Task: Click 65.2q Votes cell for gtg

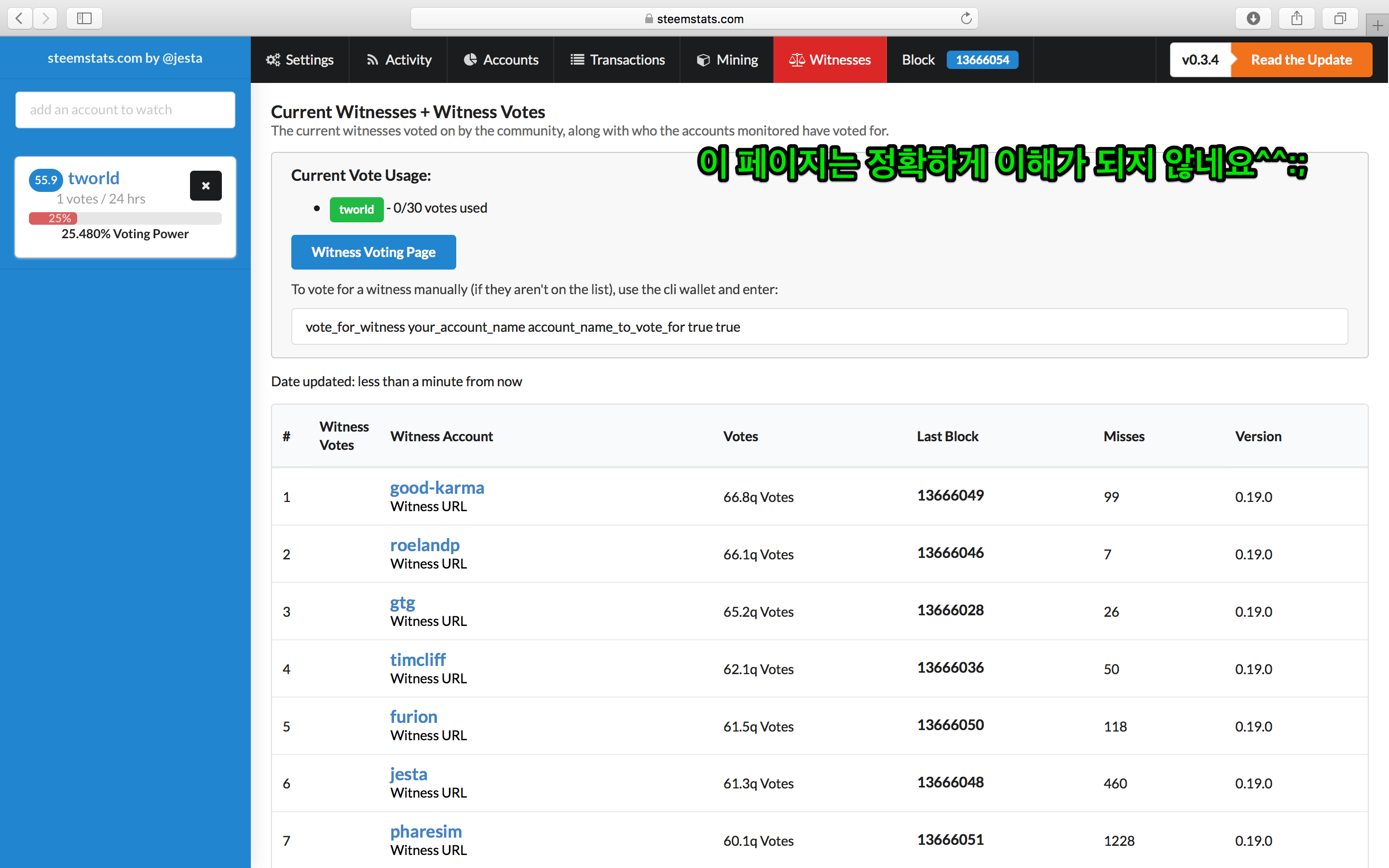Action: pos(758,612)
